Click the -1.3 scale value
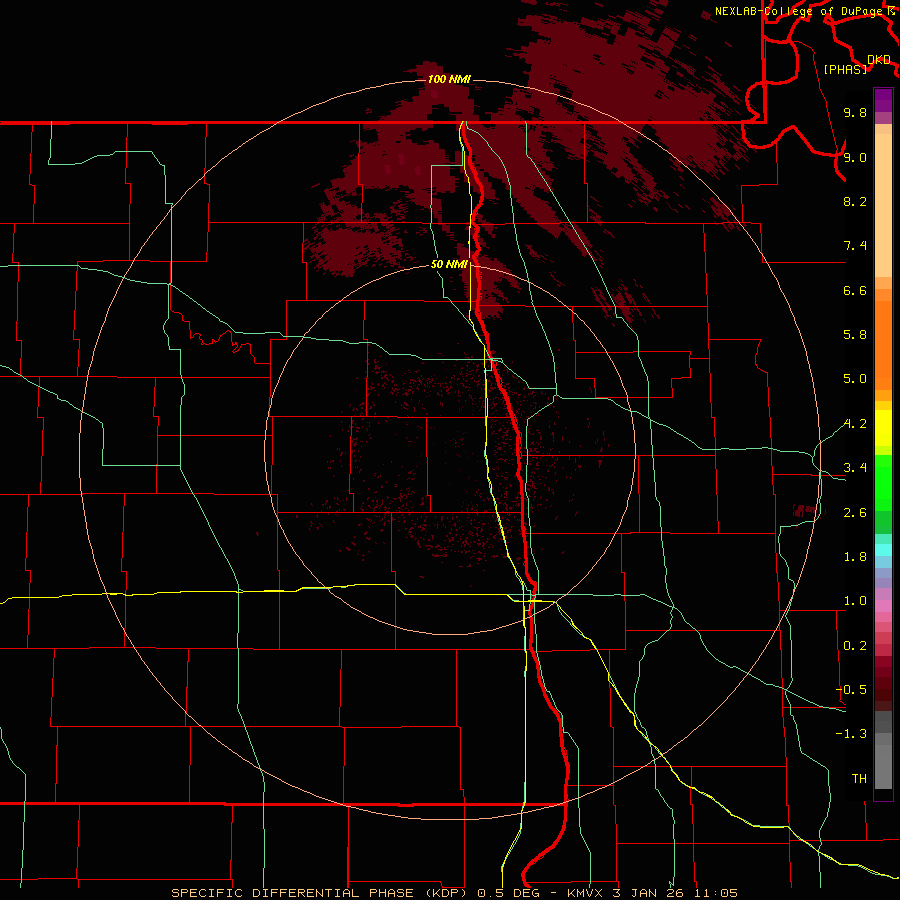 [x=851, y=734]
